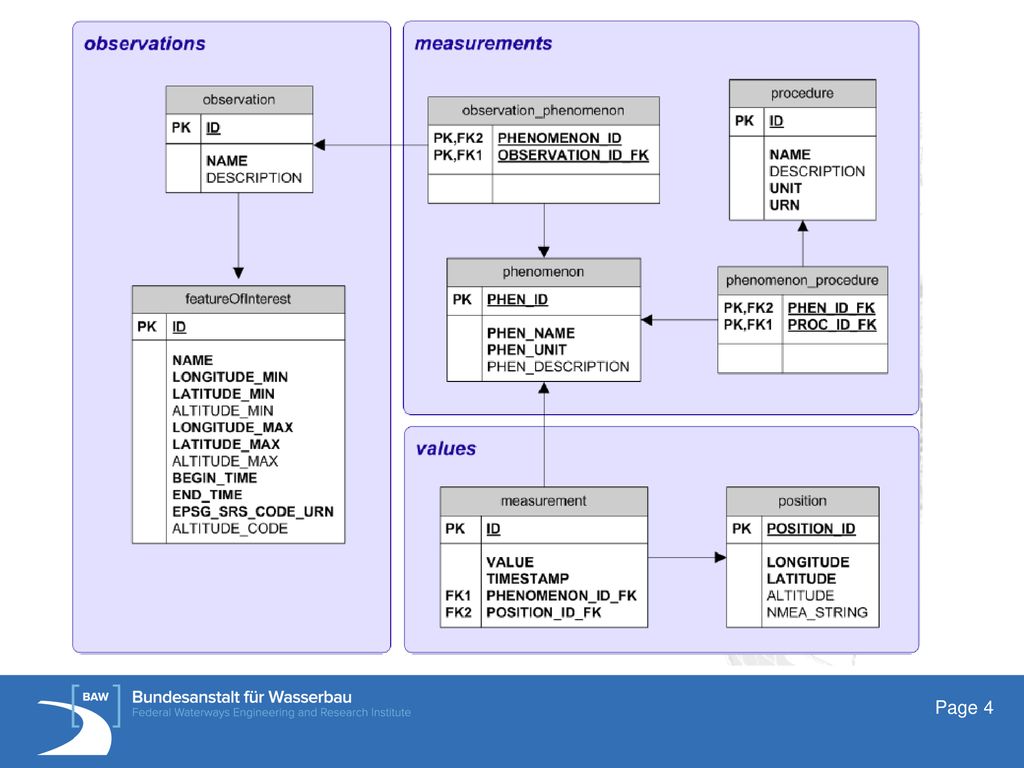Select the 'featureOfInterest' table header
Image resolution: width=1024 pixels, height=768 pixels.
click(238, 299)
